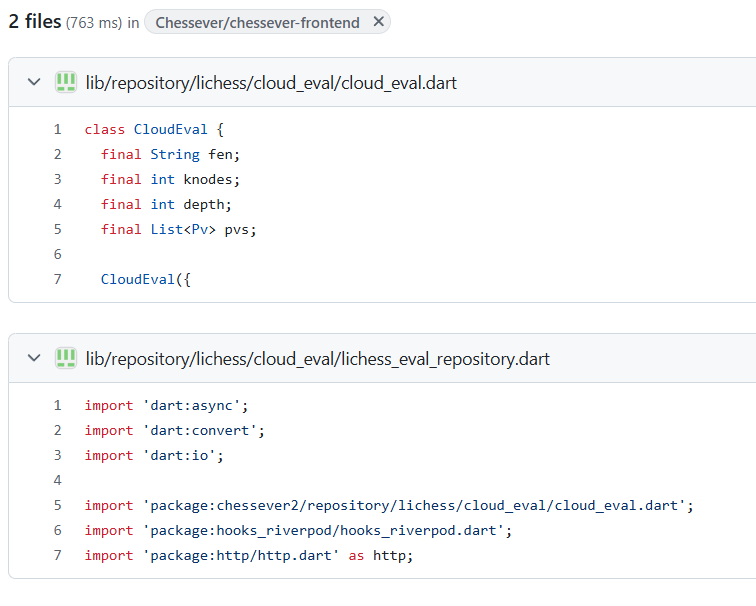Open file lib/repository/lichess/cloud_eval/lichess_eval_repository.dart
The width and height of the screenshot is (756, 606).
[x=318, y=359]
